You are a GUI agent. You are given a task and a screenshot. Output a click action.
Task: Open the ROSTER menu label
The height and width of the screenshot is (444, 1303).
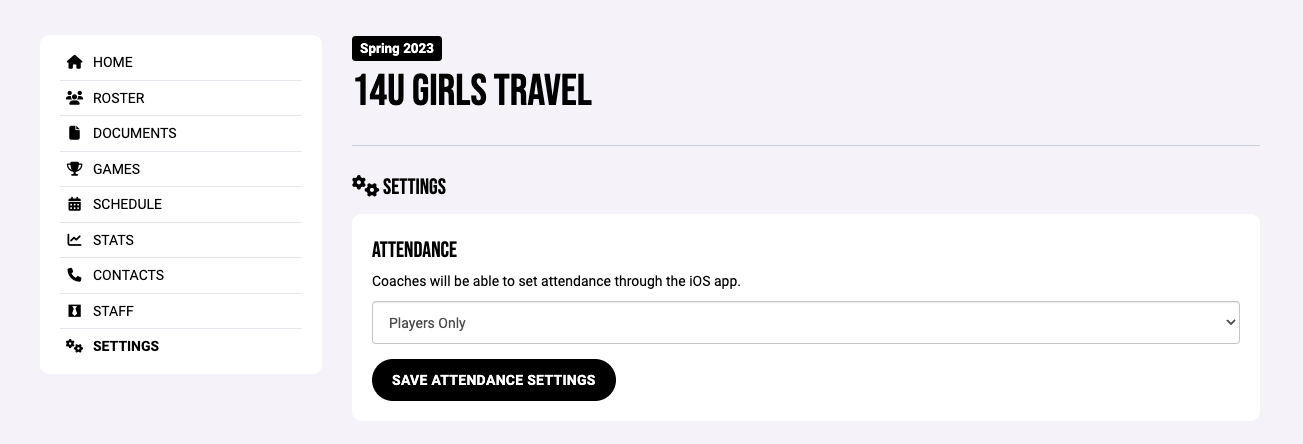119,98
